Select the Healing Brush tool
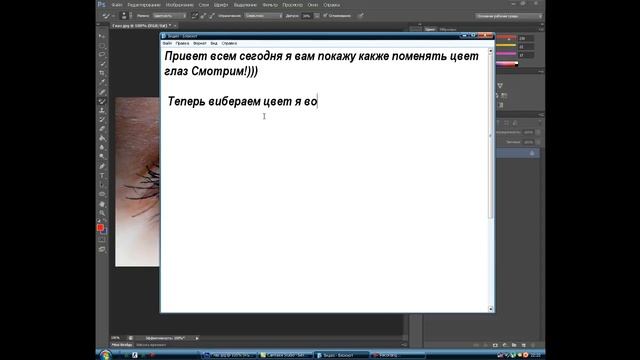640x360 pixels. pyautogui.click(x=102, y=92)
